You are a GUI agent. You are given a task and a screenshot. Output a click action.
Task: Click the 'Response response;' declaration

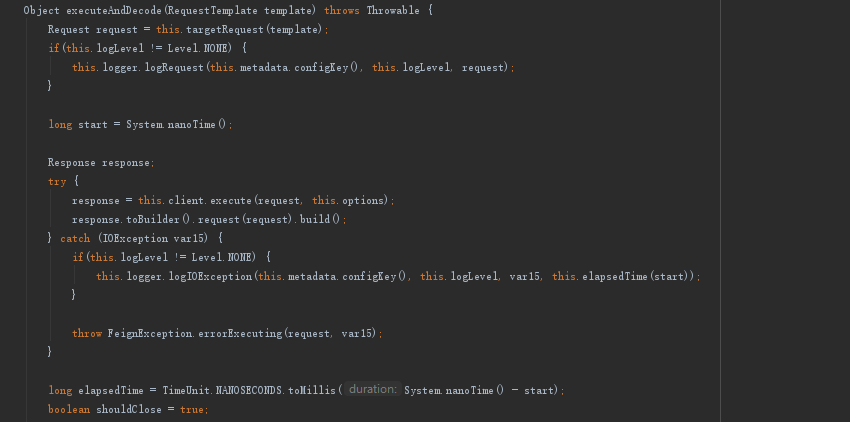coord(101,162)
